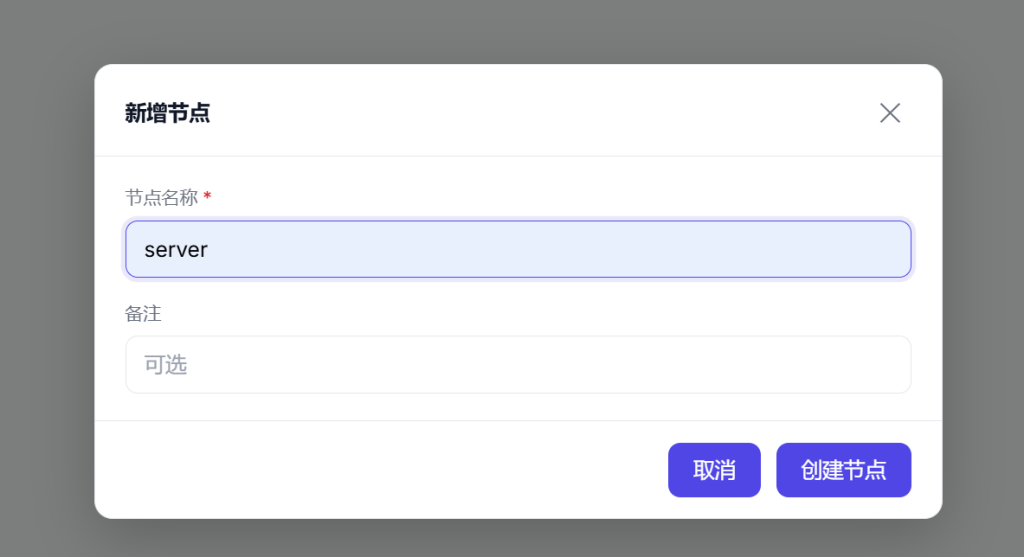Click the 备注 input field
1024x557 pixels.
(518, 365)
